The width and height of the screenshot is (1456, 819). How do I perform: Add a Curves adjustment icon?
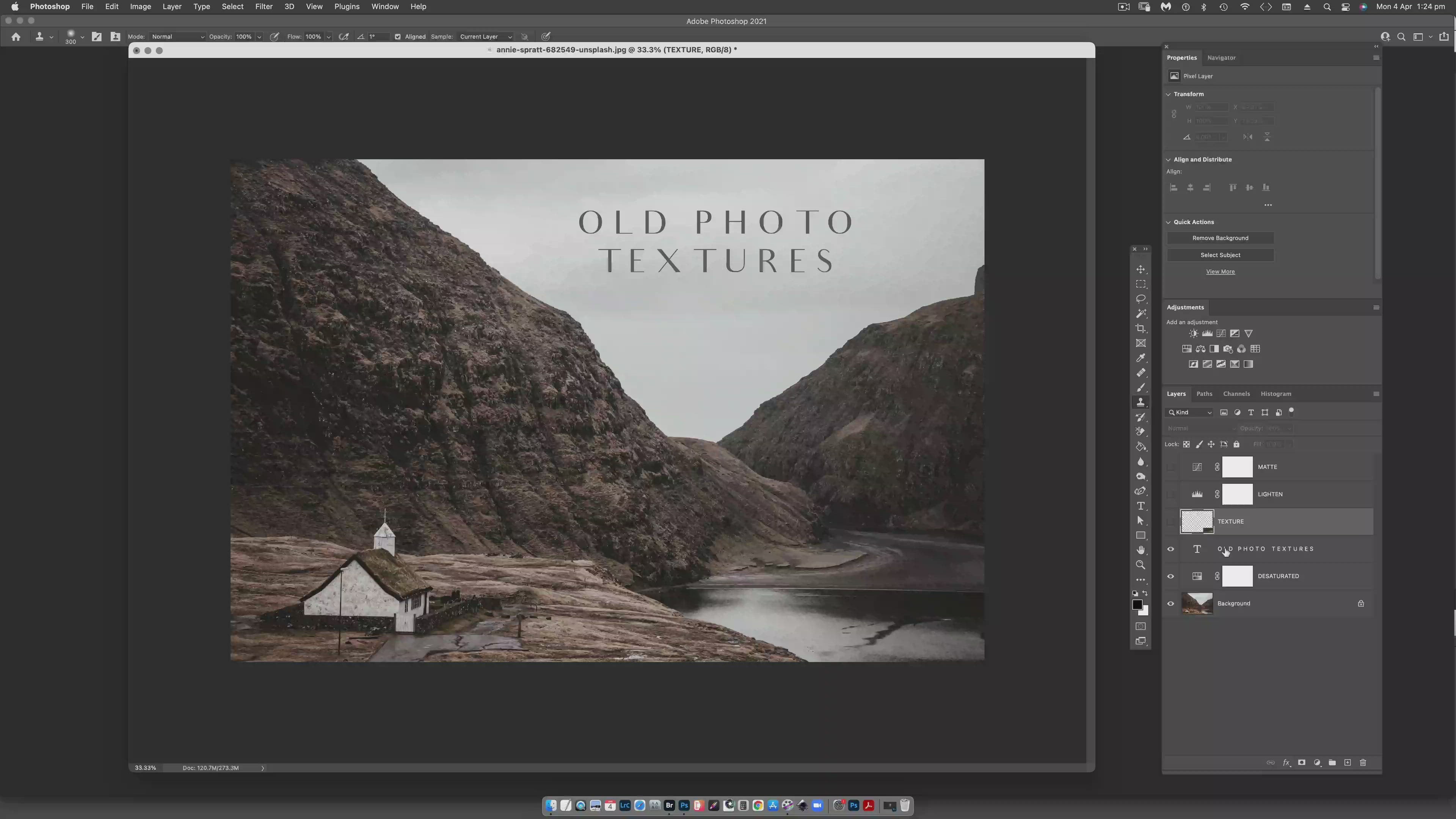click(x=1221, y=334)
